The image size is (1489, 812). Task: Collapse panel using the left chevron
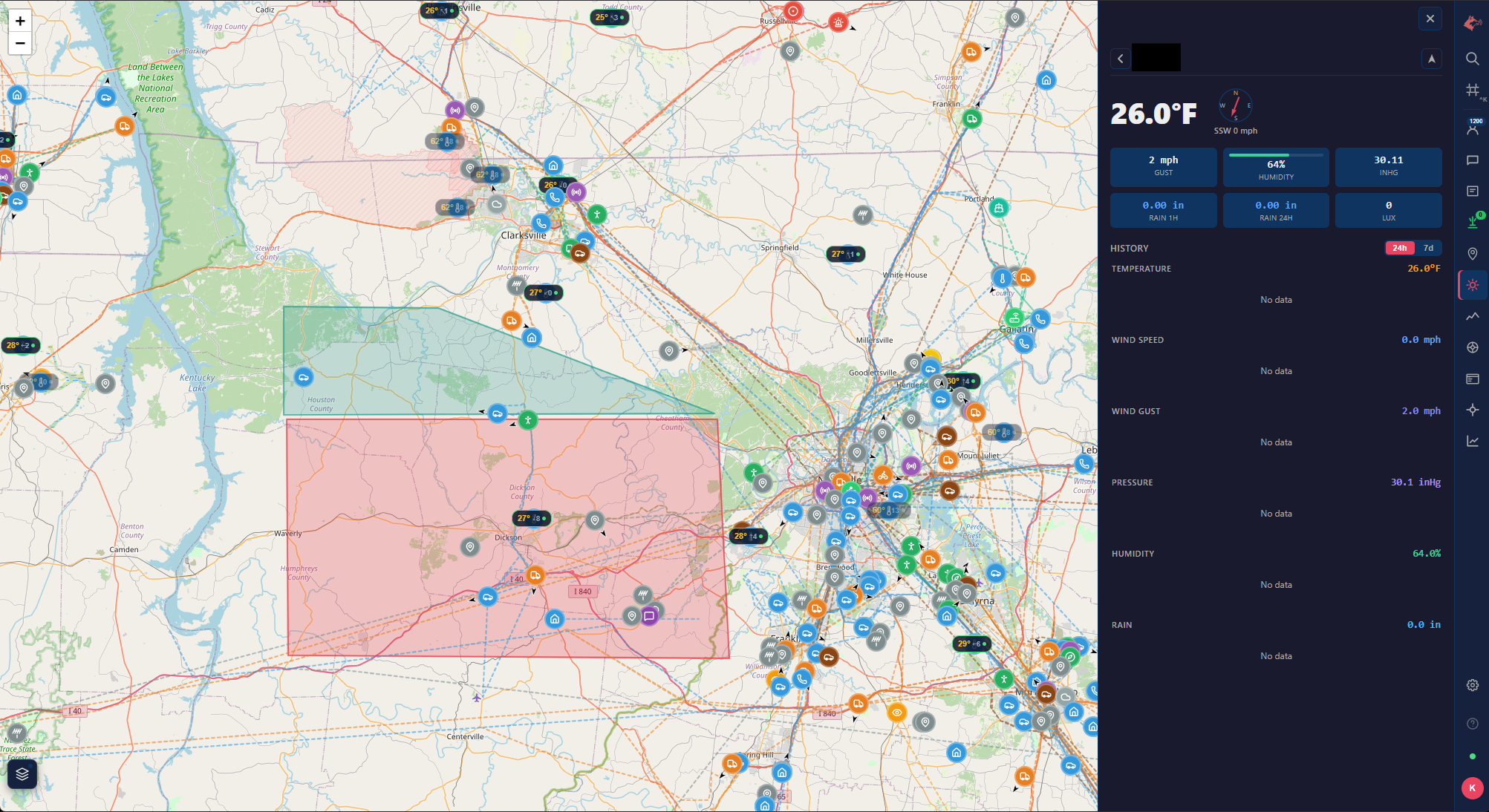[x=1120, y=58]
